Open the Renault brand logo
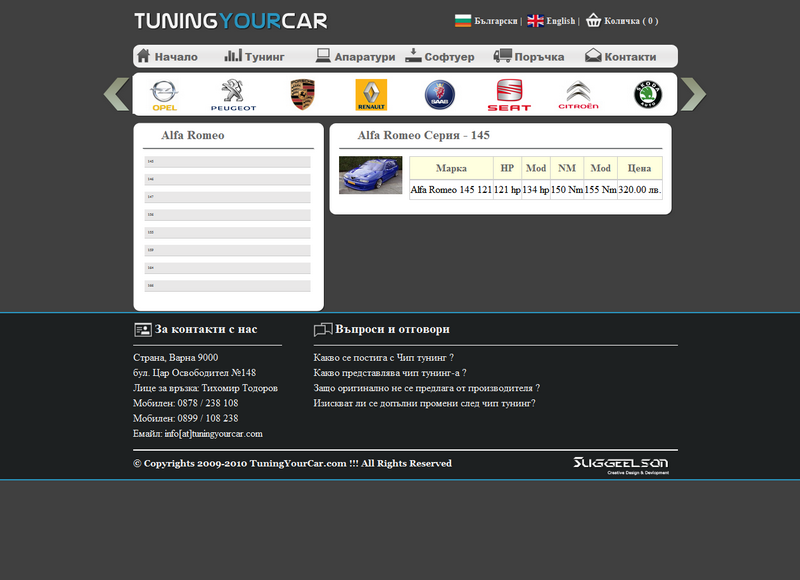This screenshot has height=580, width=800. pos(371,94)
